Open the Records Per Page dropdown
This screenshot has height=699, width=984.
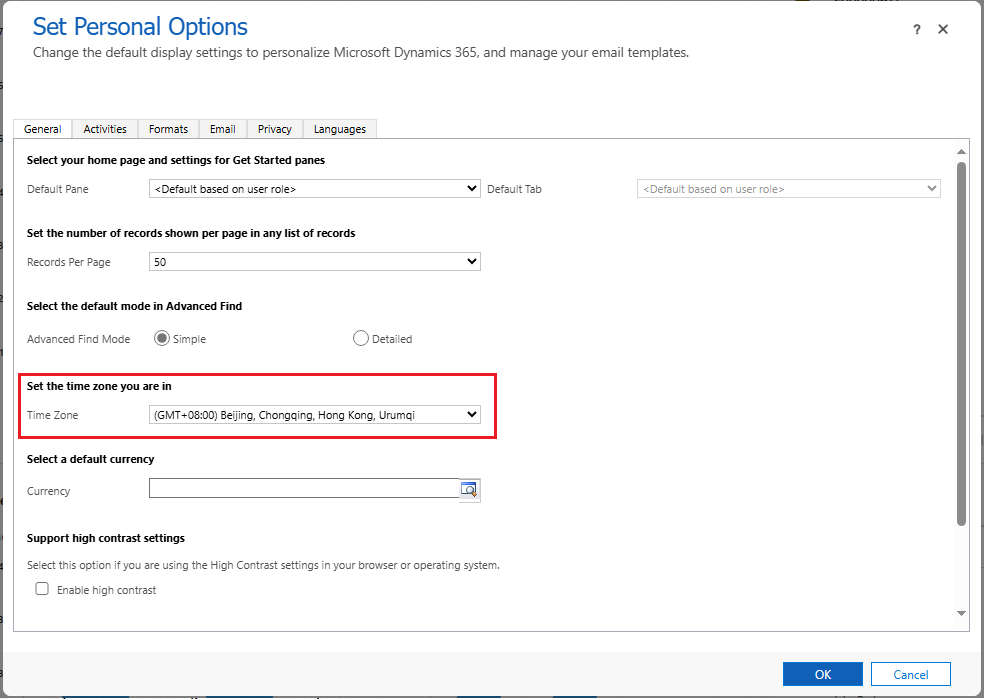[x=314, y=262]
